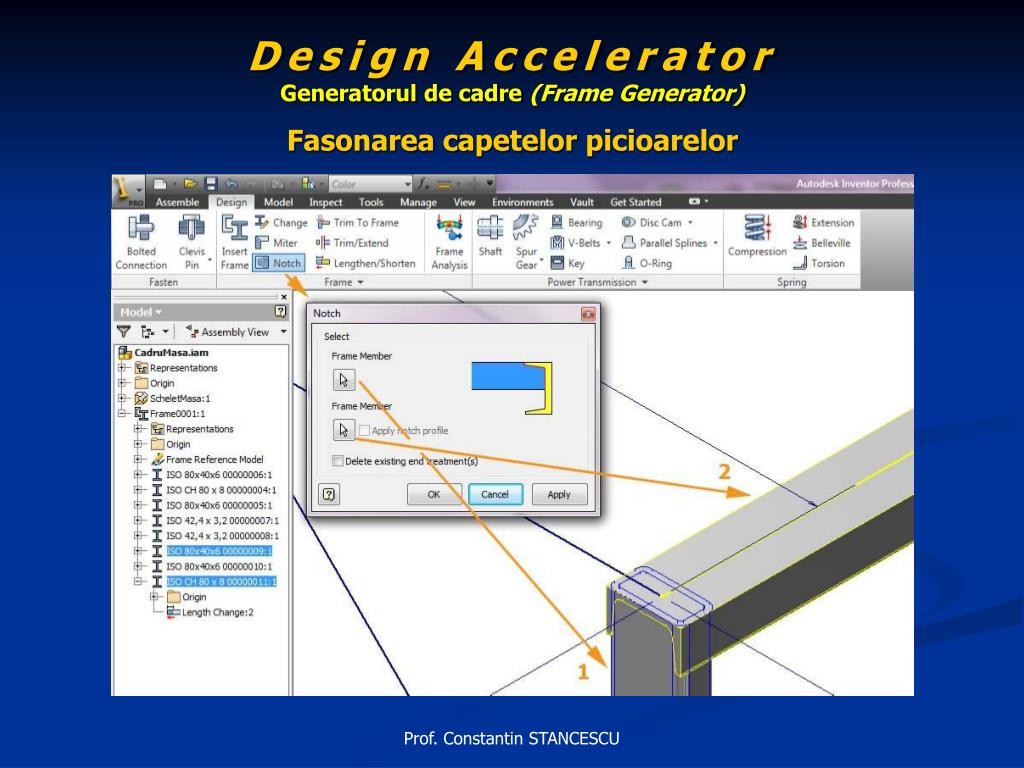This screenshot has width=1024, height=768.
Task: Expand the ScheletMasa:1 node
Action: [122, 398]
